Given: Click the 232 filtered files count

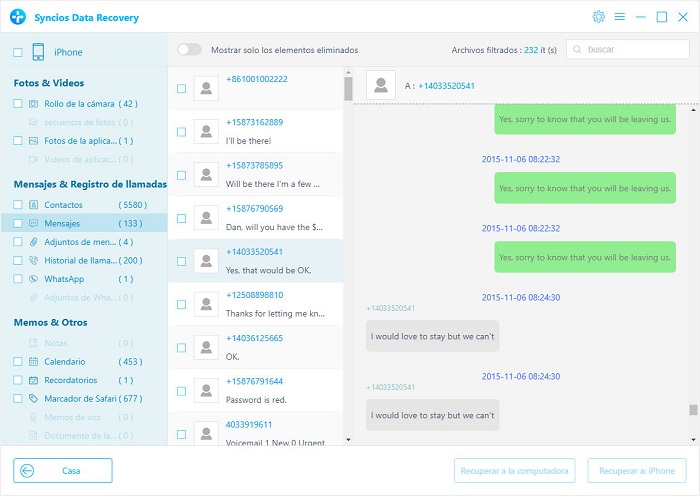Looking at the screenshot, I should [531, 50].
